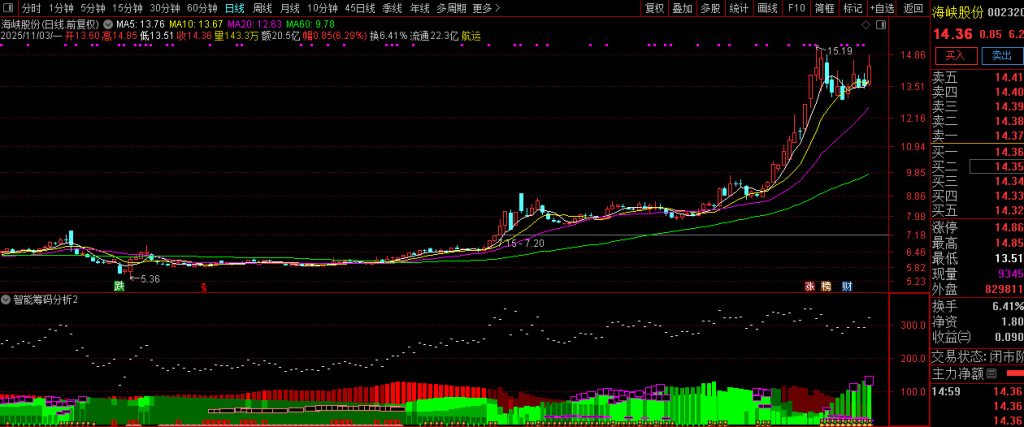Click the 卖一 order book row
The width and height of the screenshot is (1024, 427).
click(977, 135)
